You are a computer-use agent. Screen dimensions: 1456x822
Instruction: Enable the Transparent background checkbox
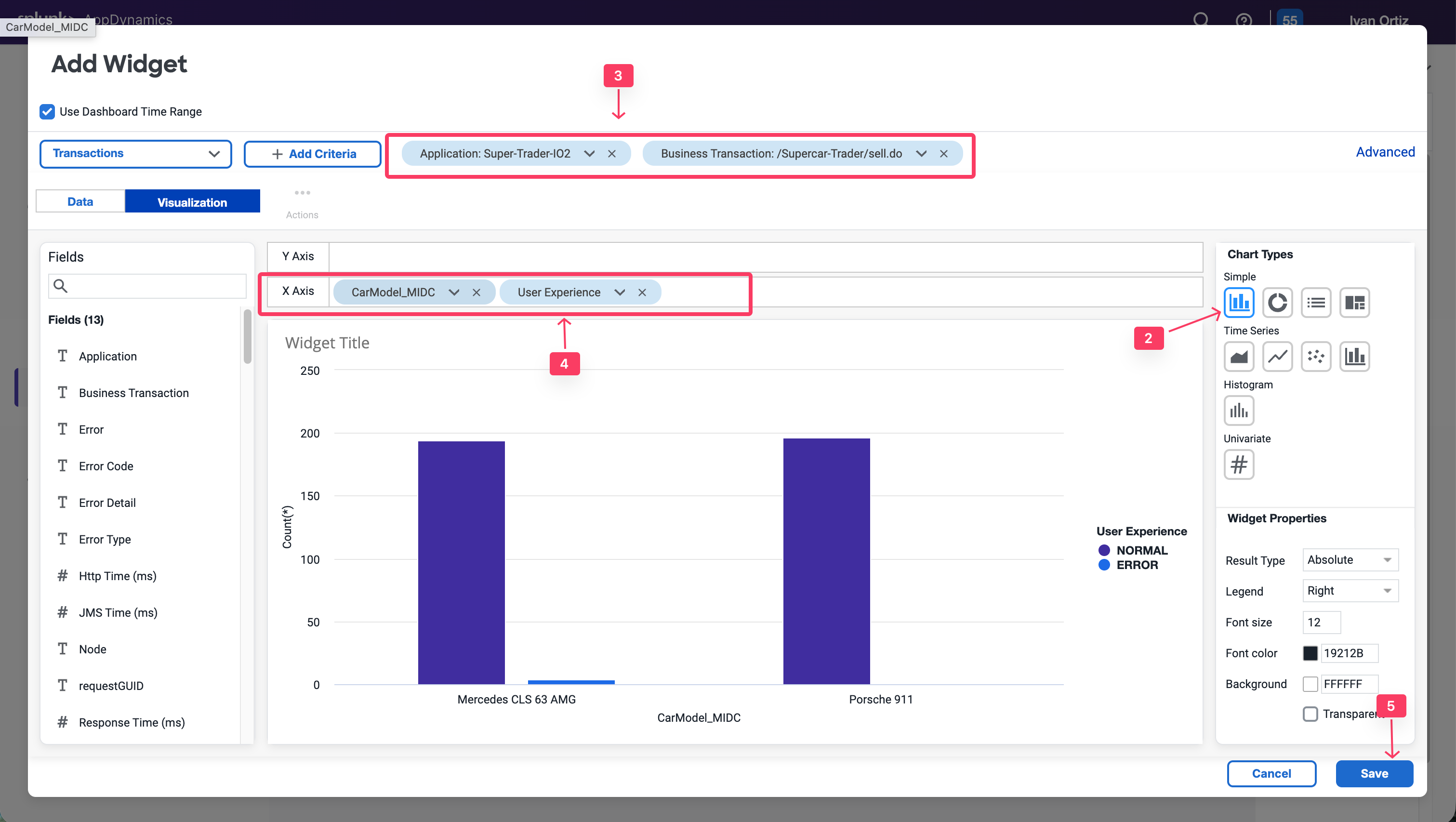(1310, 714)
